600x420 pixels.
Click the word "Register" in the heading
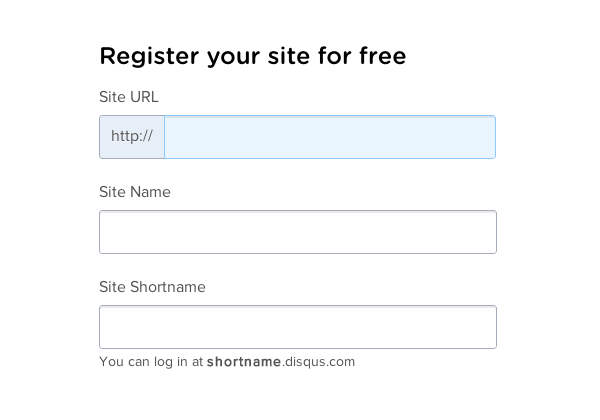click(x=149, y=57)
